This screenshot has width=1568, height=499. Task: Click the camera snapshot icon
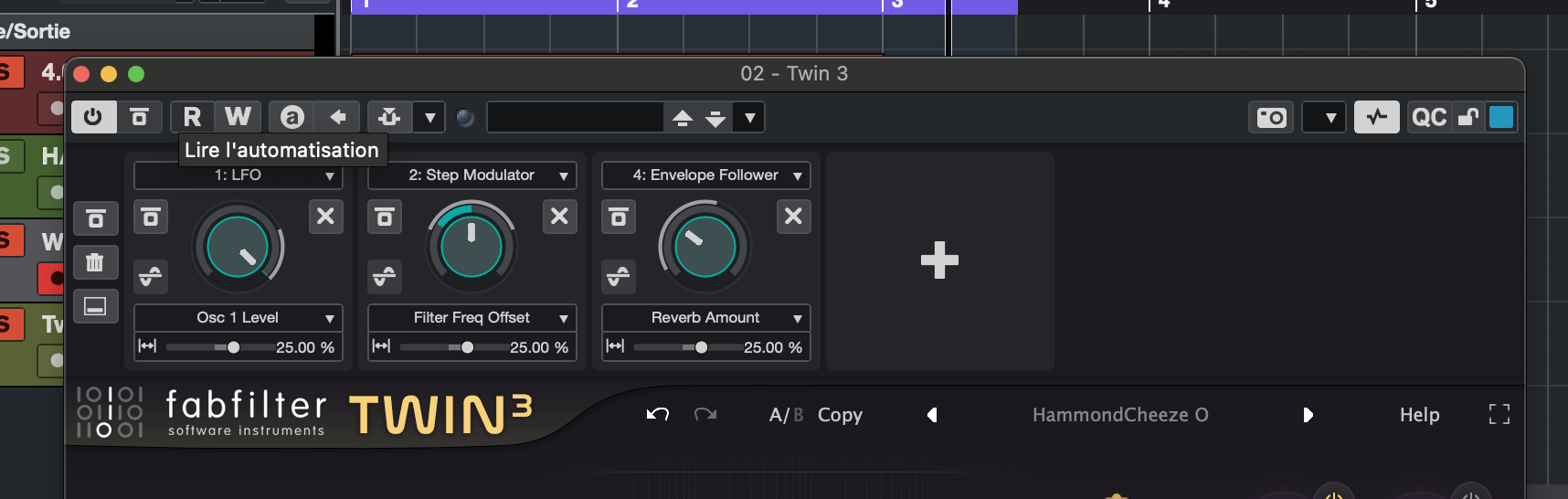1271,117
